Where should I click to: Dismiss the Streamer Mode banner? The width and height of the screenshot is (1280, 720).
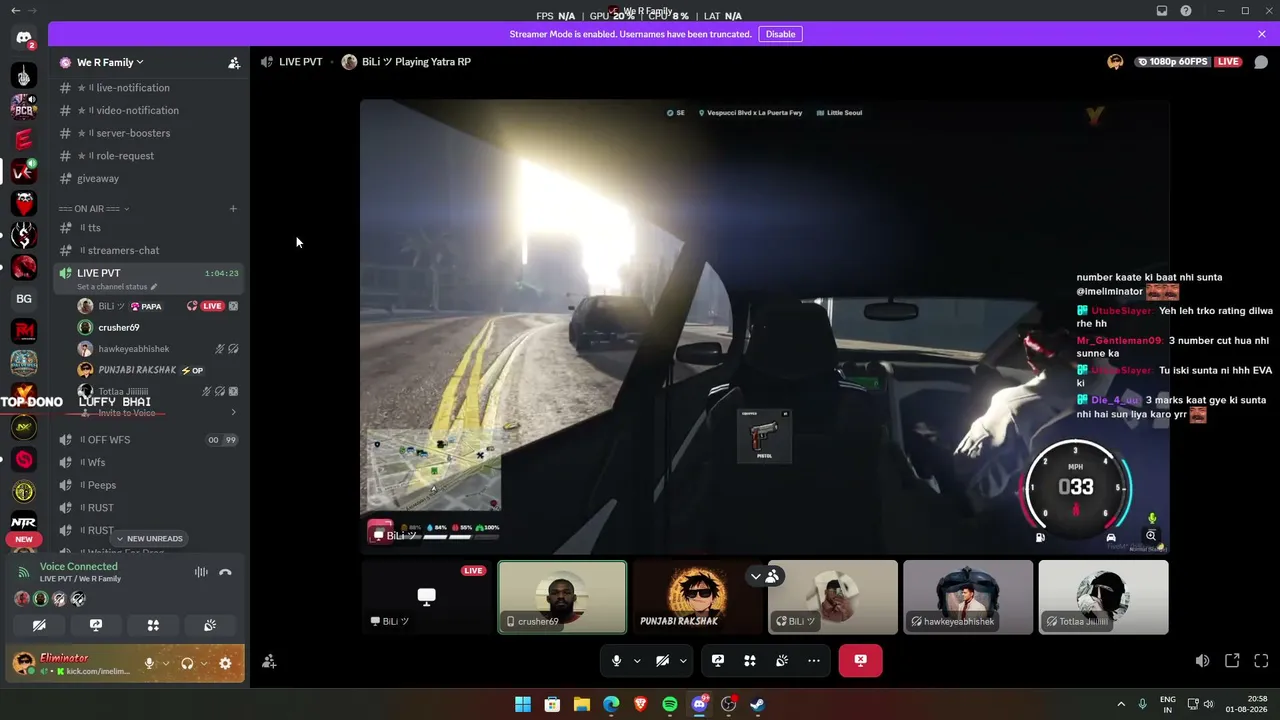(1262, 34)
